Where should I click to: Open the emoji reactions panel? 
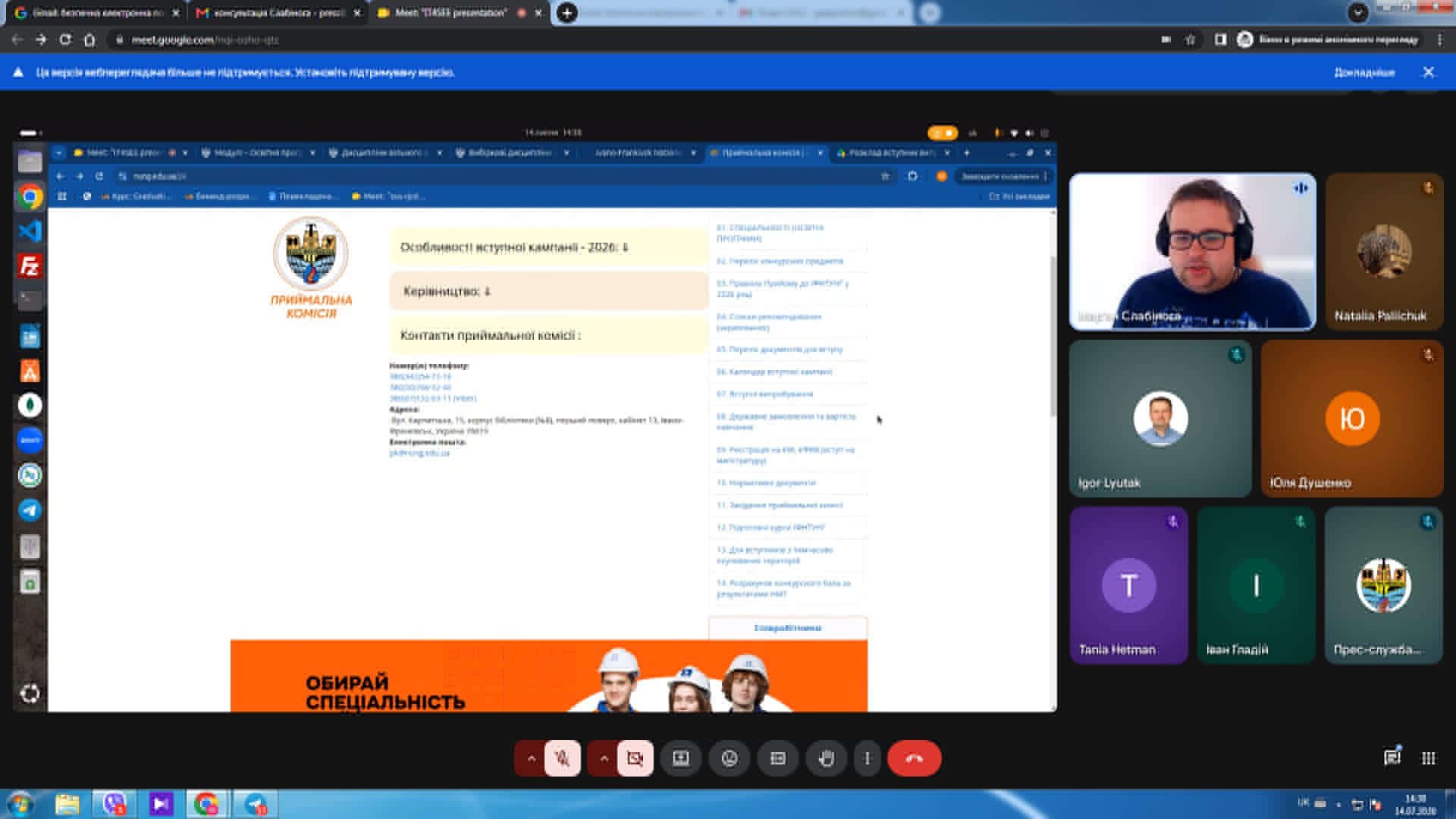point(730,758)
